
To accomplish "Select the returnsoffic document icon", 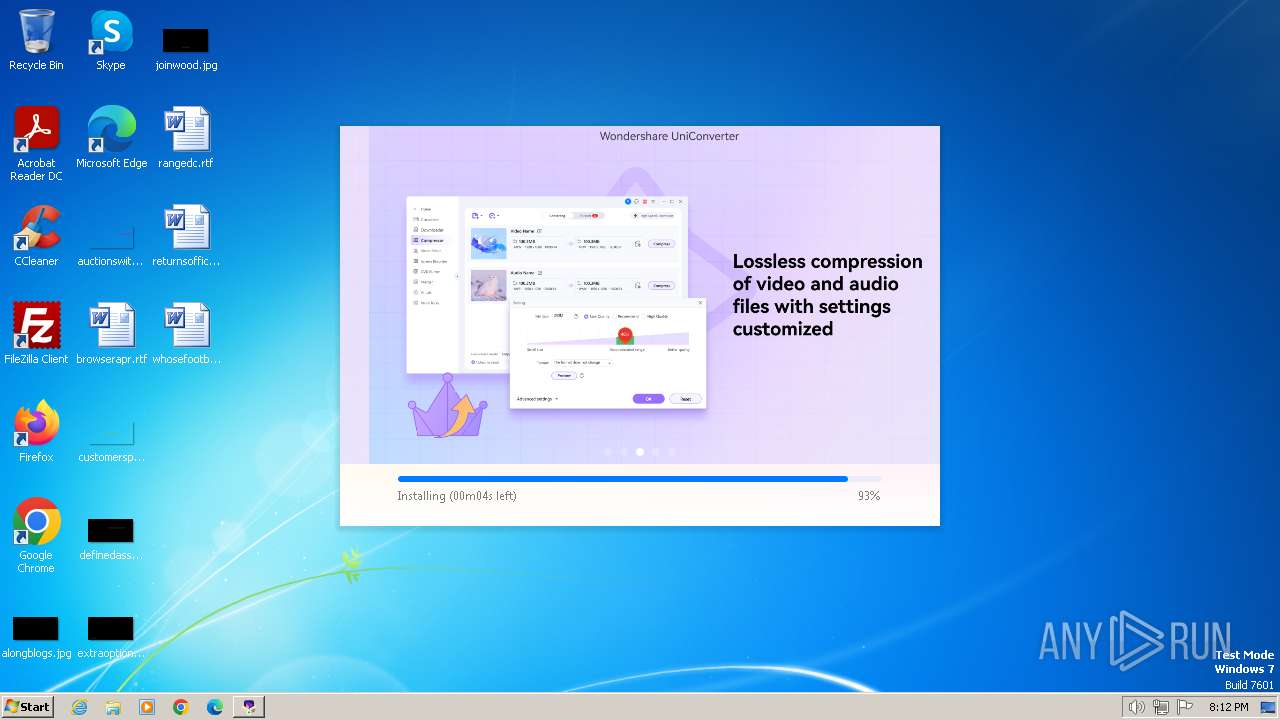I will tap(186, 236).
